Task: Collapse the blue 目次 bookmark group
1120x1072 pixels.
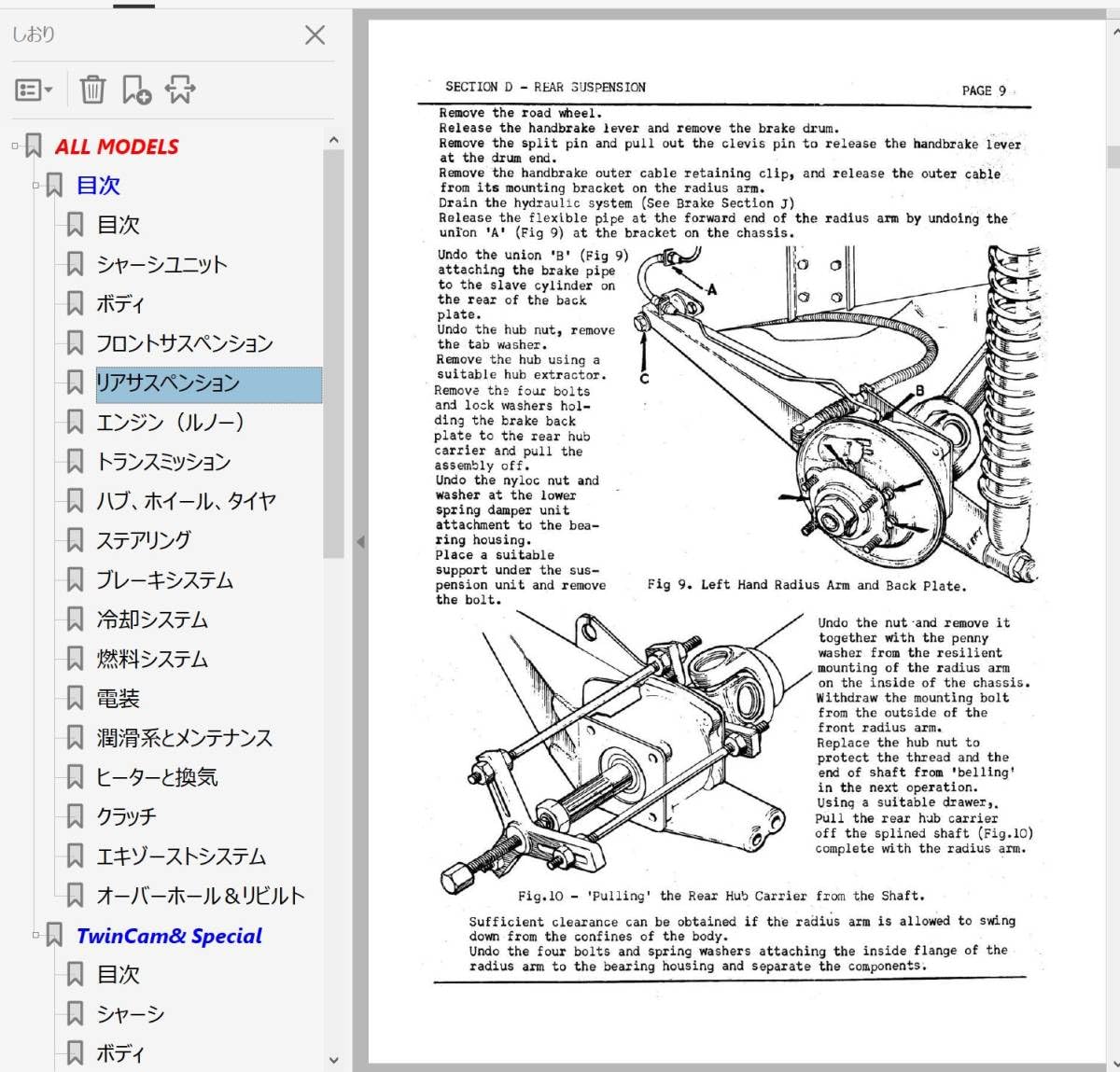Action: click(x=35, y=185)
